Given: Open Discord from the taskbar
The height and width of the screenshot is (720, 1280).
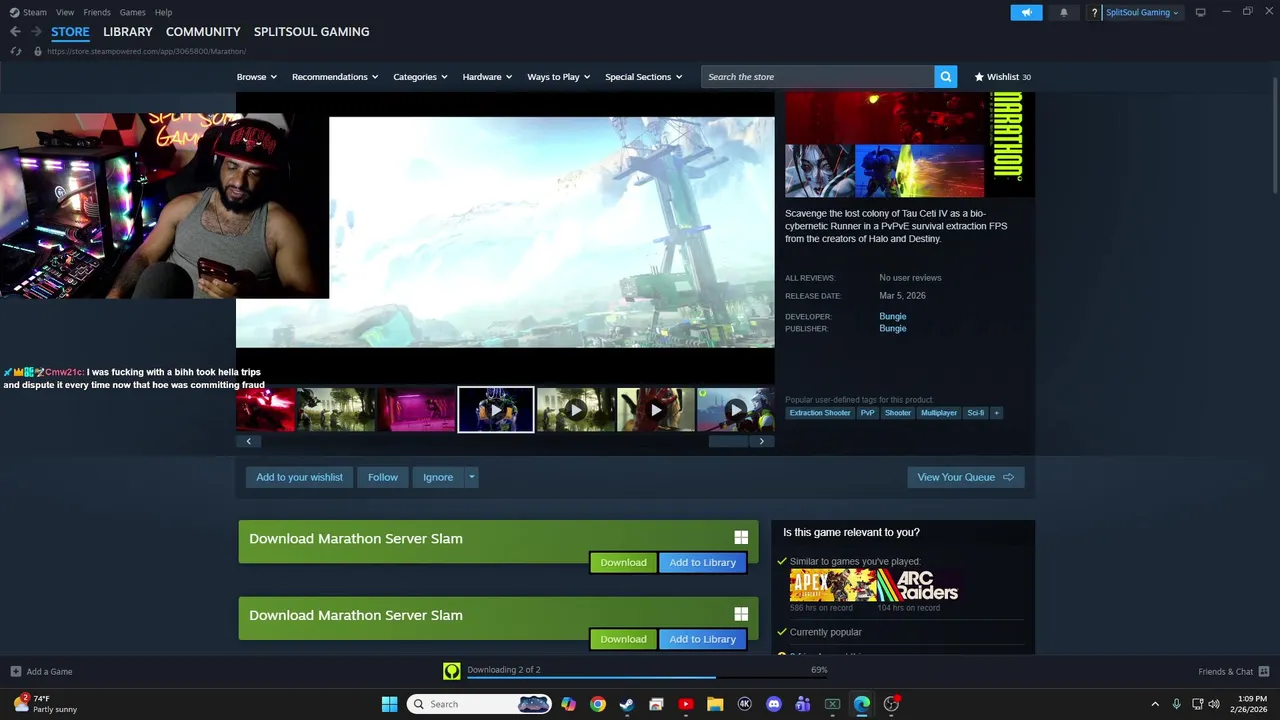Looking at the screenshot, I should (773, 704).
